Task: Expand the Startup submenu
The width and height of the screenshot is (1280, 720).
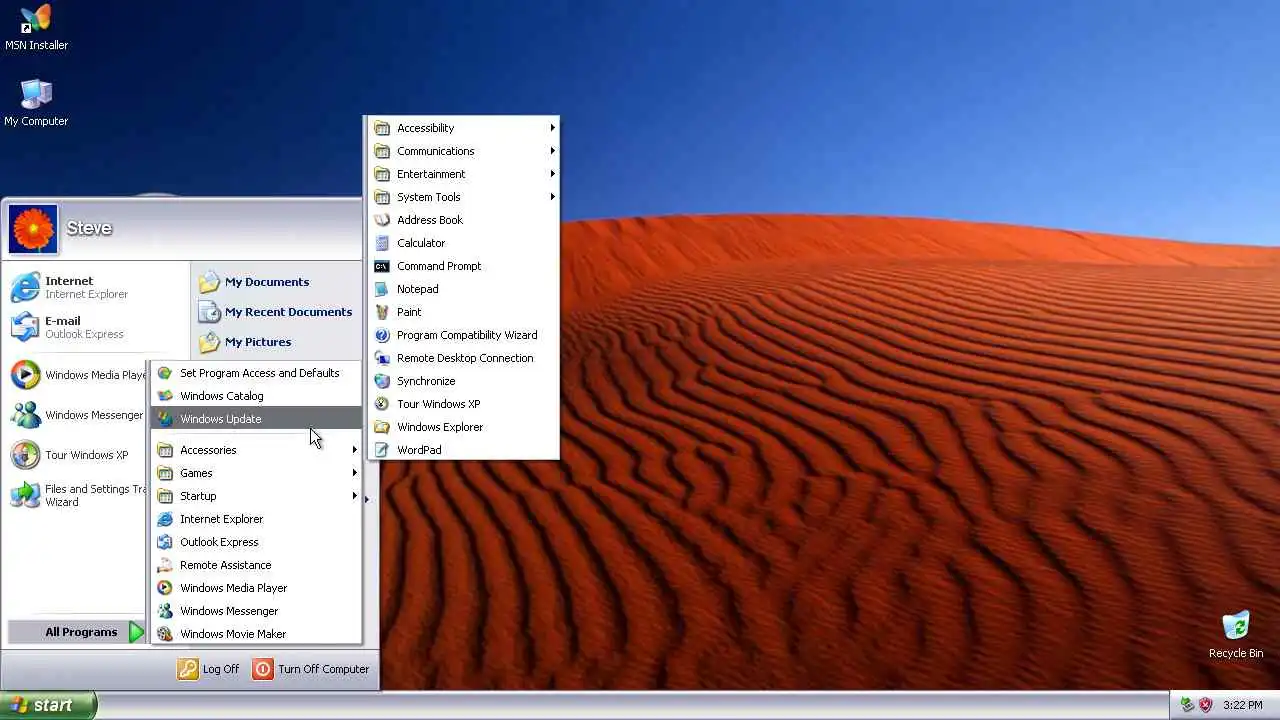Action: pos(256,496)
